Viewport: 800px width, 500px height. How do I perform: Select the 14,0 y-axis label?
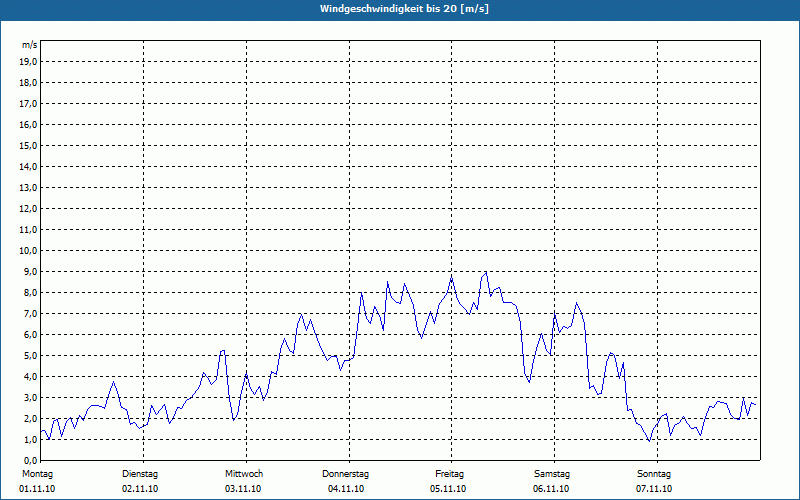(28, 166)
